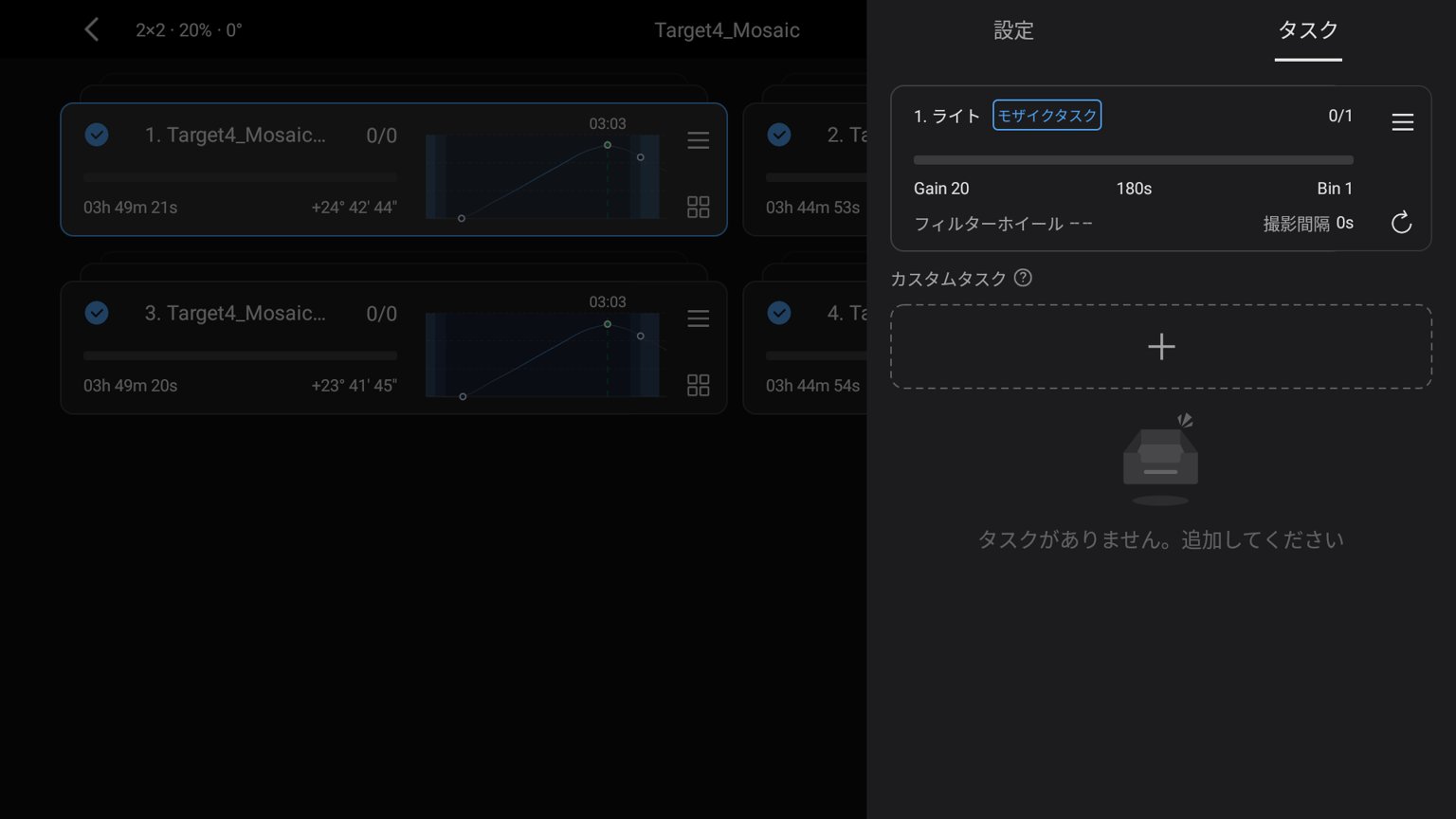This screenshot has width=1456, height=819.
Task: Click the 0/1 task counter
Action: tap(1340, 116)
